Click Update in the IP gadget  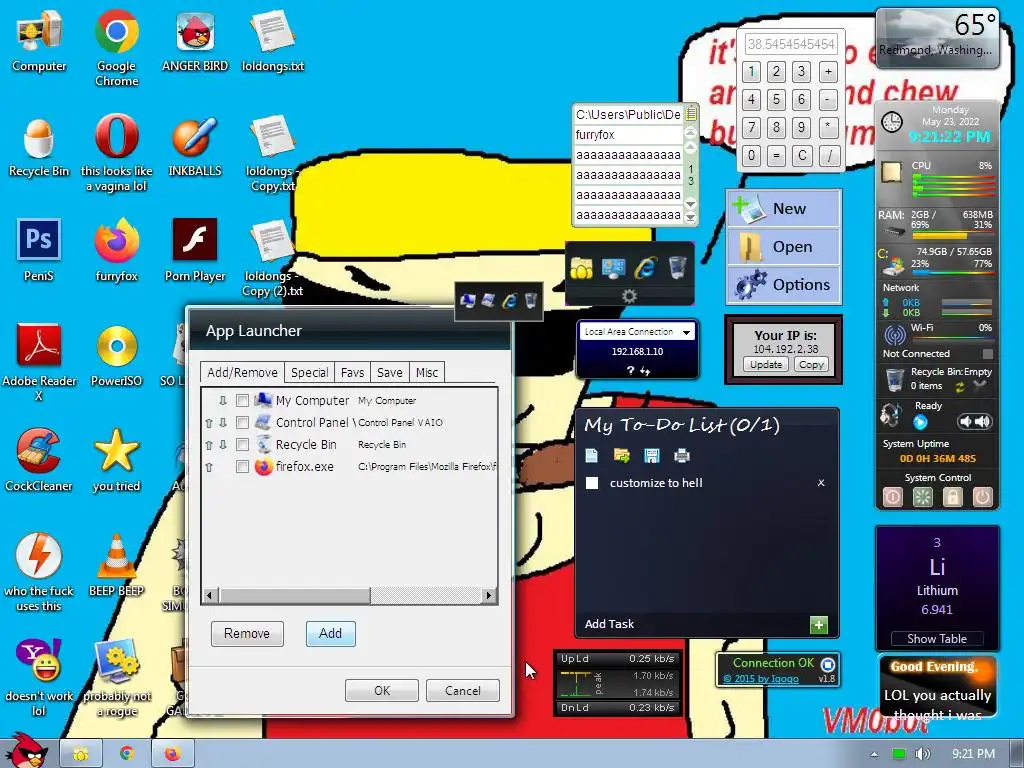click(x=766, y=364)
